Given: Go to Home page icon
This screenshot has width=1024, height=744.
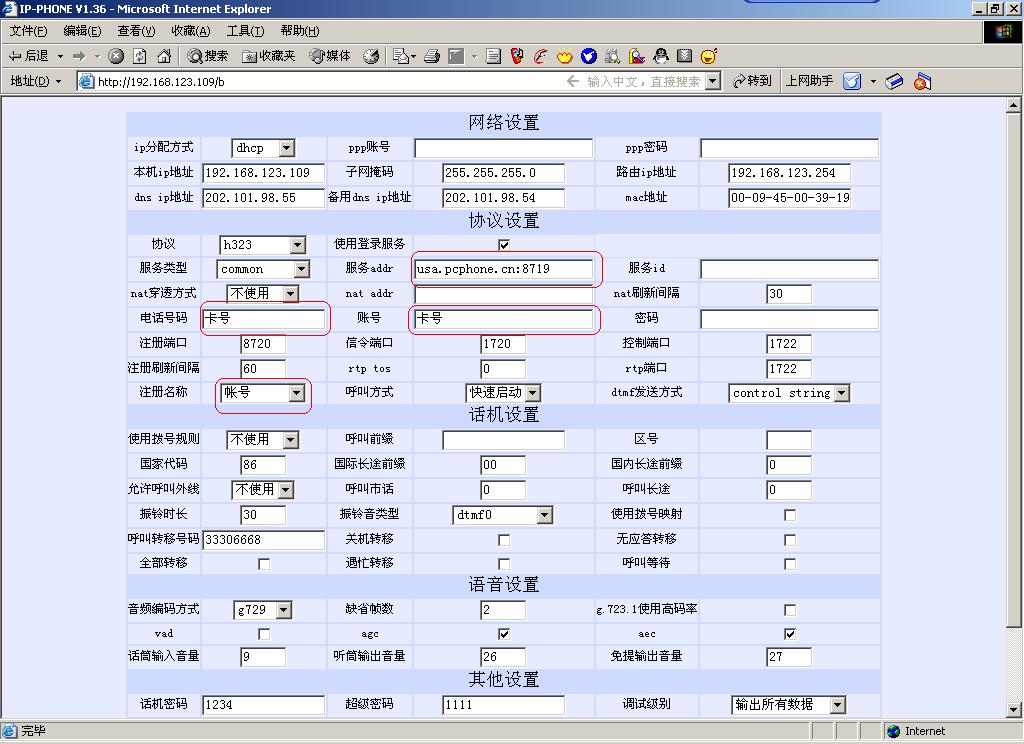Looking at the screenshot, I should coord(164,56).
